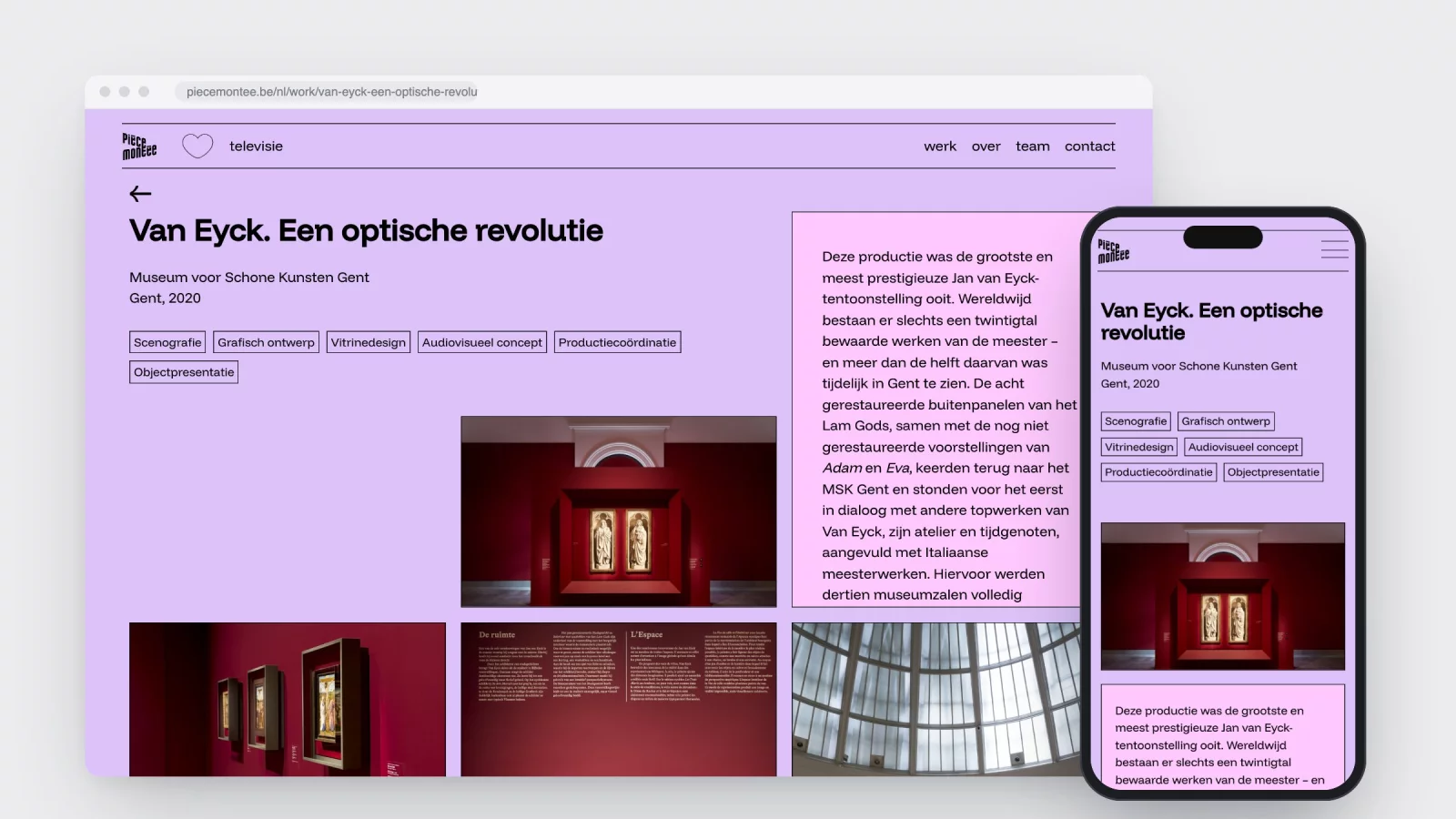Open the contact menu item
Viewport: 1456px width, 819px height.
[1090, 146]
